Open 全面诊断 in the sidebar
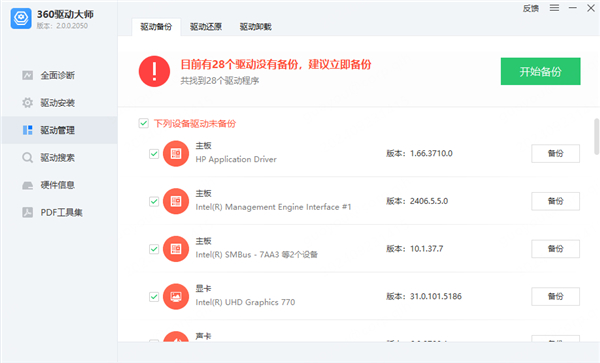The image size is (600, 363). pyautogui.click(x=59, y=75)
